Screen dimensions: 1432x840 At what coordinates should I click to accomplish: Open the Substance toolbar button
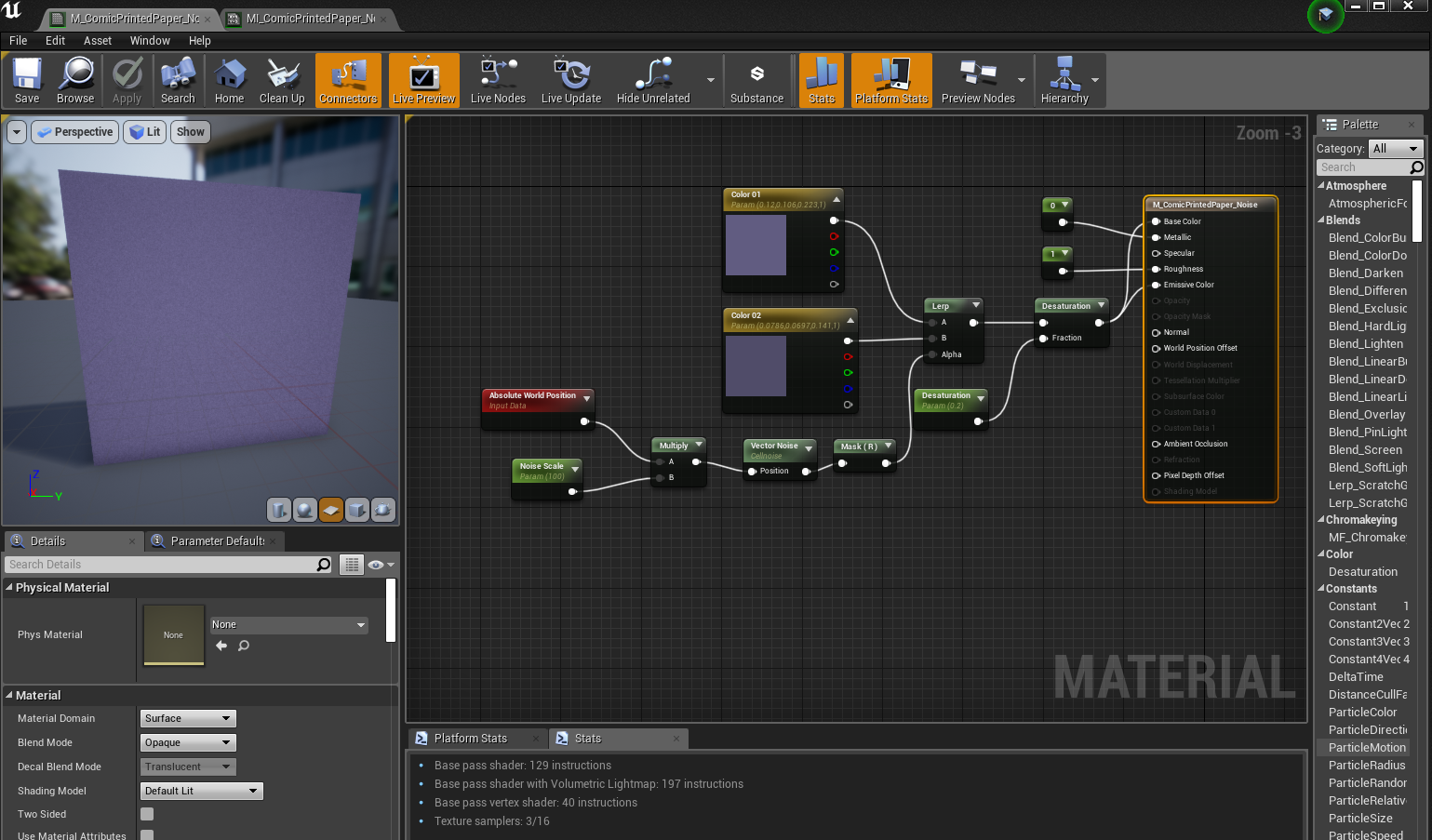coord(756,80)
